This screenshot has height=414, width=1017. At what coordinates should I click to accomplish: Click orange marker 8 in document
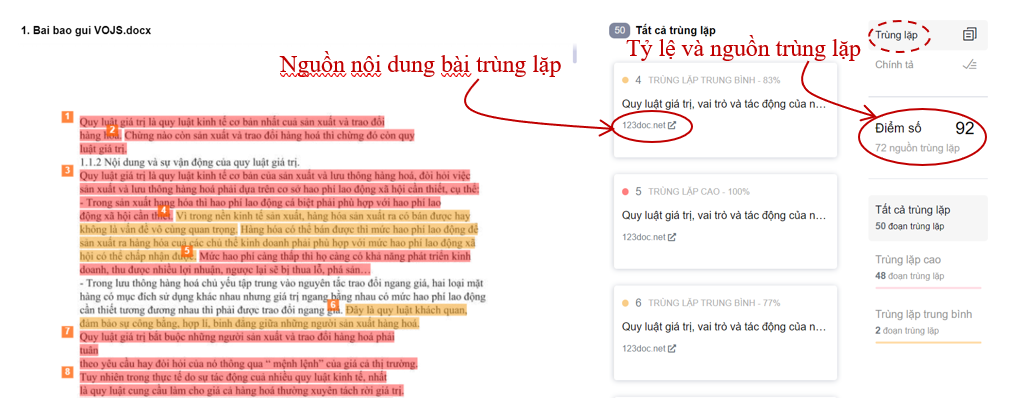click(67, 372)
